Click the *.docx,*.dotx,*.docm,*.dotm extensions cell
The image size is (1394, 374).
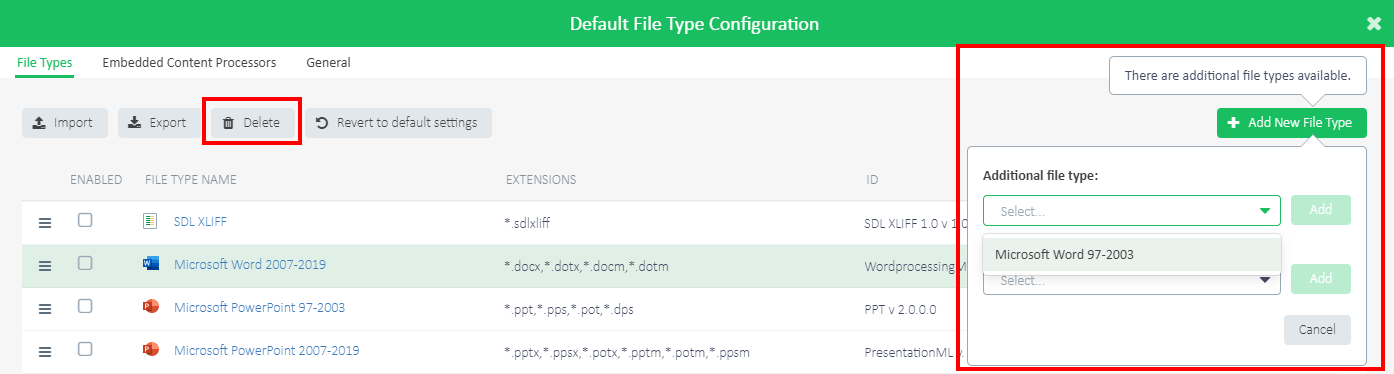tap(585, 266)
